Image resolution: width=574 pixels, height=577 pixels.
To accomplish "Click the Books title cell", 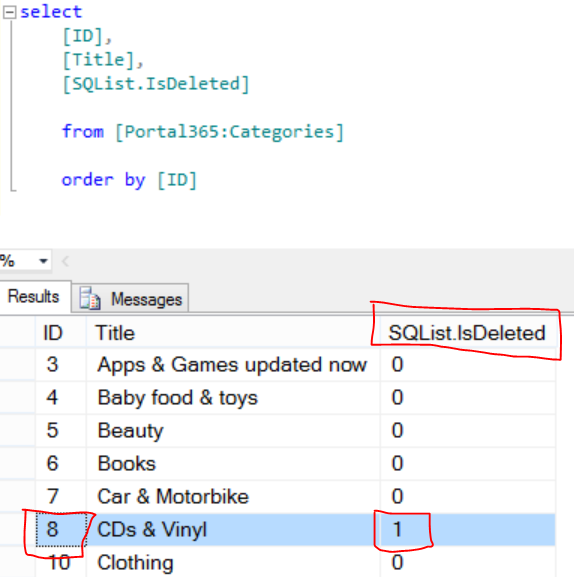I will coord(233,464).
